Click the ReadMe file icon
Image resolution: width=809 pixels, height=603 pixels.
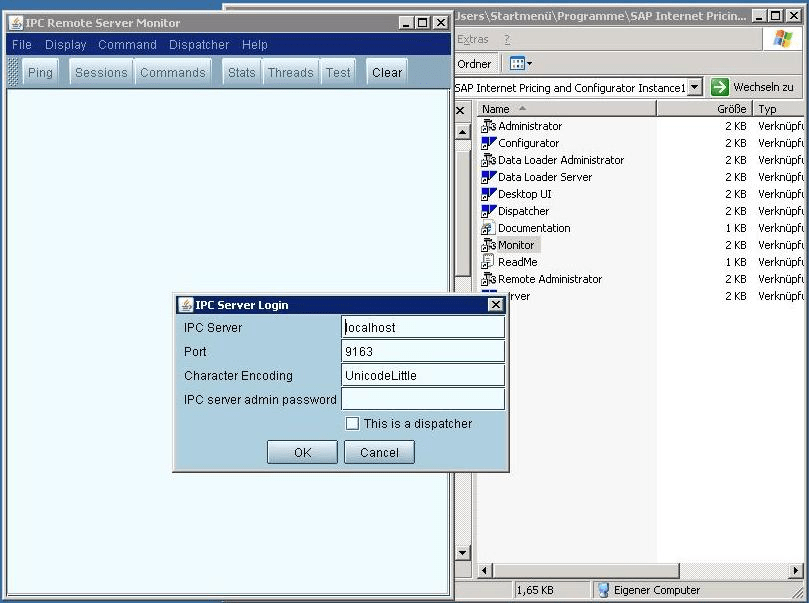[488, 262]
